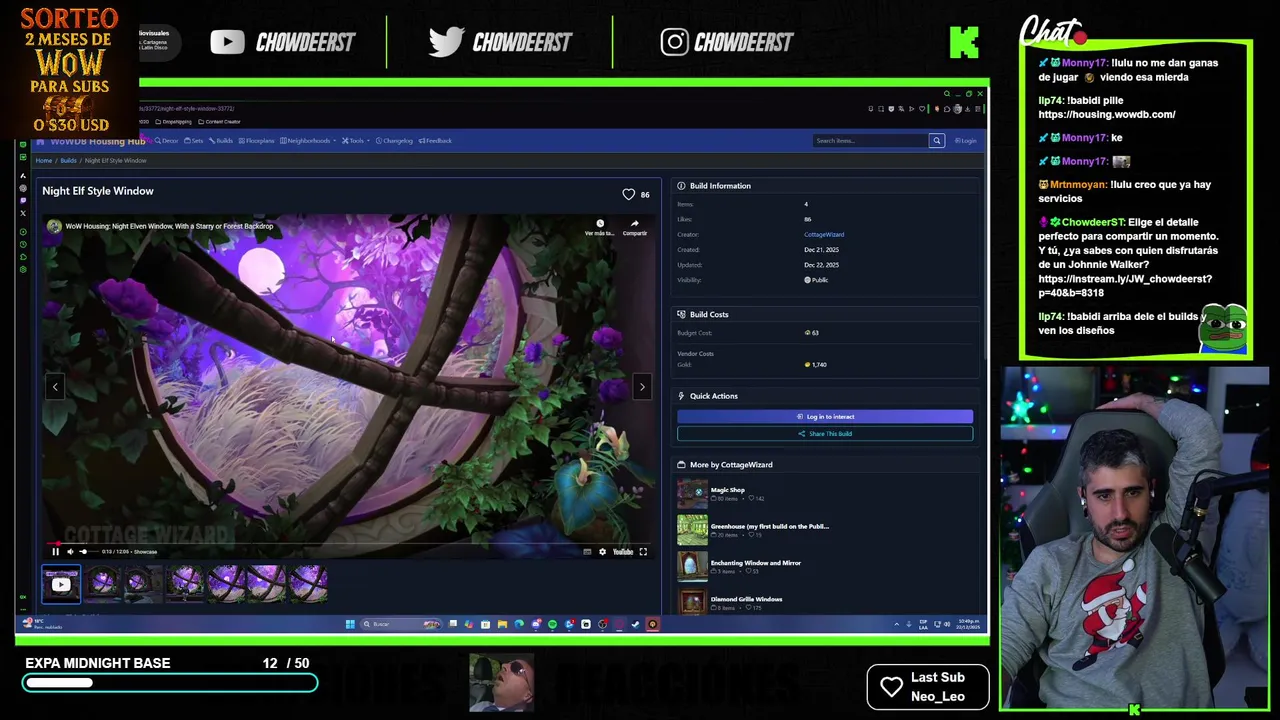Like the build with the heart icon
Screen dimensions: 1280x720
tap(629, 194)
